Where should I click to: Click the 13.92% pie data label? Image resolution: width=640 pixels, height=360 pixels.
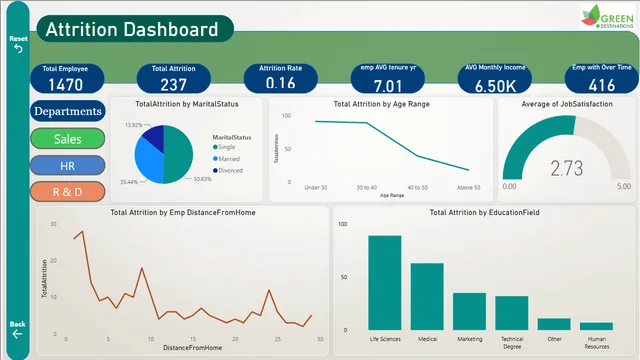(x=134, y=125)
